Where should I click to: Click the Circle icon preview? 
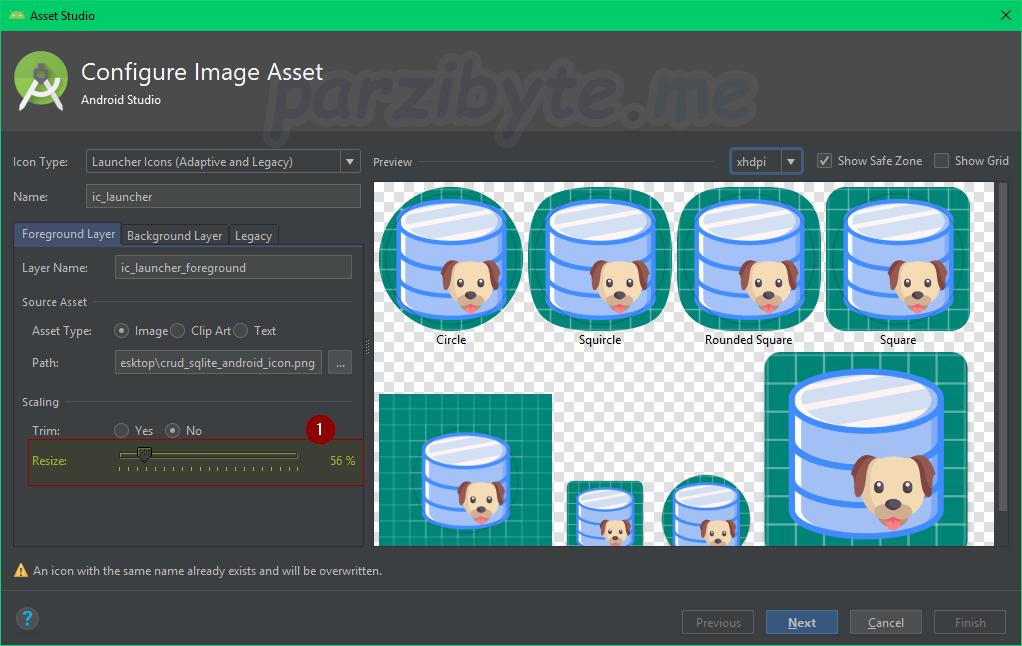tap(451, 259)
